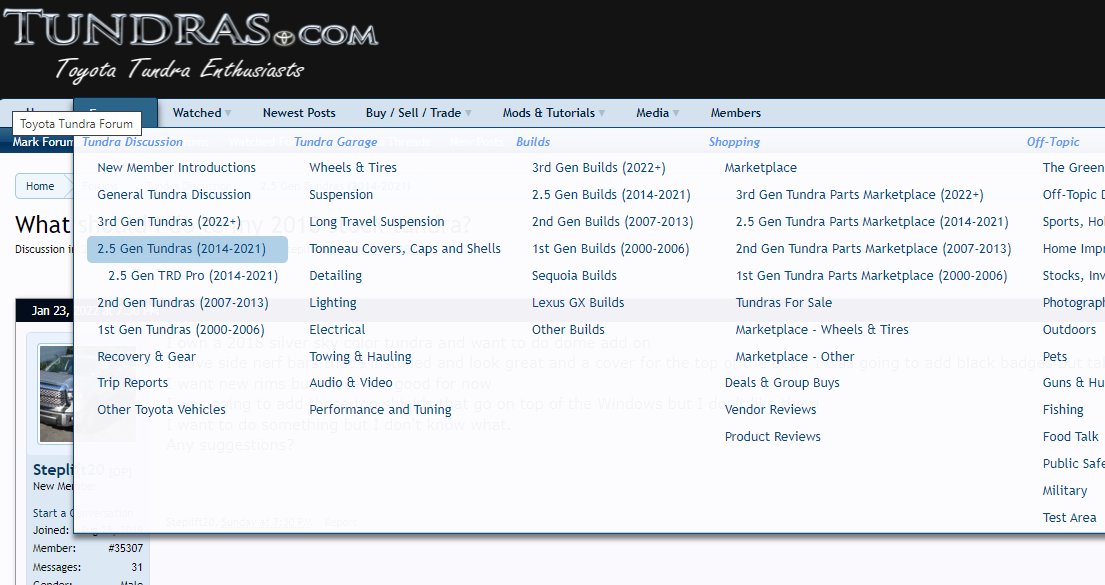Open the Detailing forum
1105x585 pixels.
coord(335,276)
